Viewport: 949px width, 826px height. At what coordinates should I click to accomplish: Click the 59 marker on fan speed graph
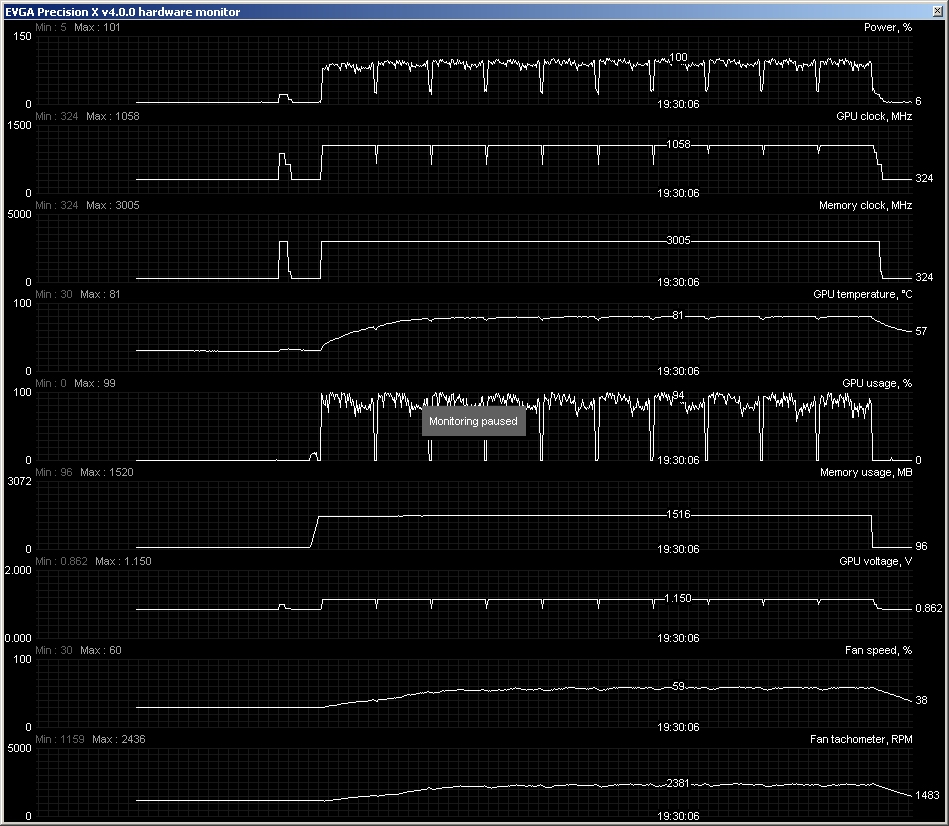click(678, 686)
